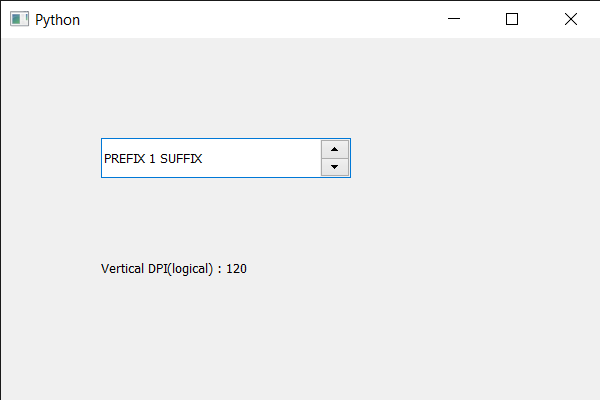Place cursor on the word PREFIX
This screenshot has height=400, width=600.
(x=124, y=158)
